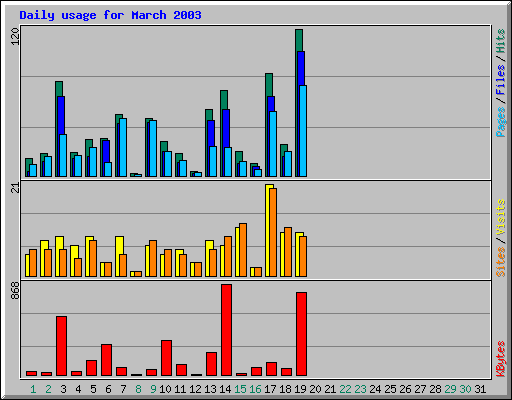Click the green Hits bar top for day 19
This screenshot has height=400, width=512.
click(299, 40)
